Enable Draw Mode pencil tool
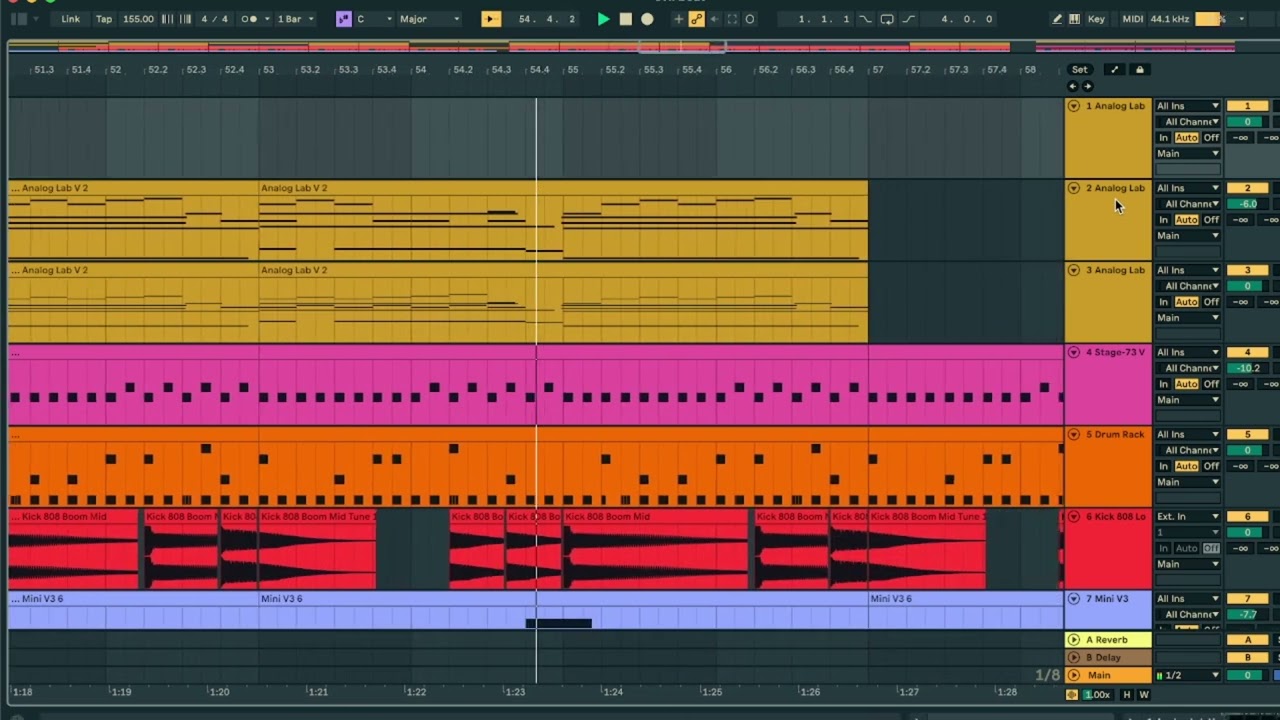The height and width of the screenshot is (720, 1280). coord(1057,19)
